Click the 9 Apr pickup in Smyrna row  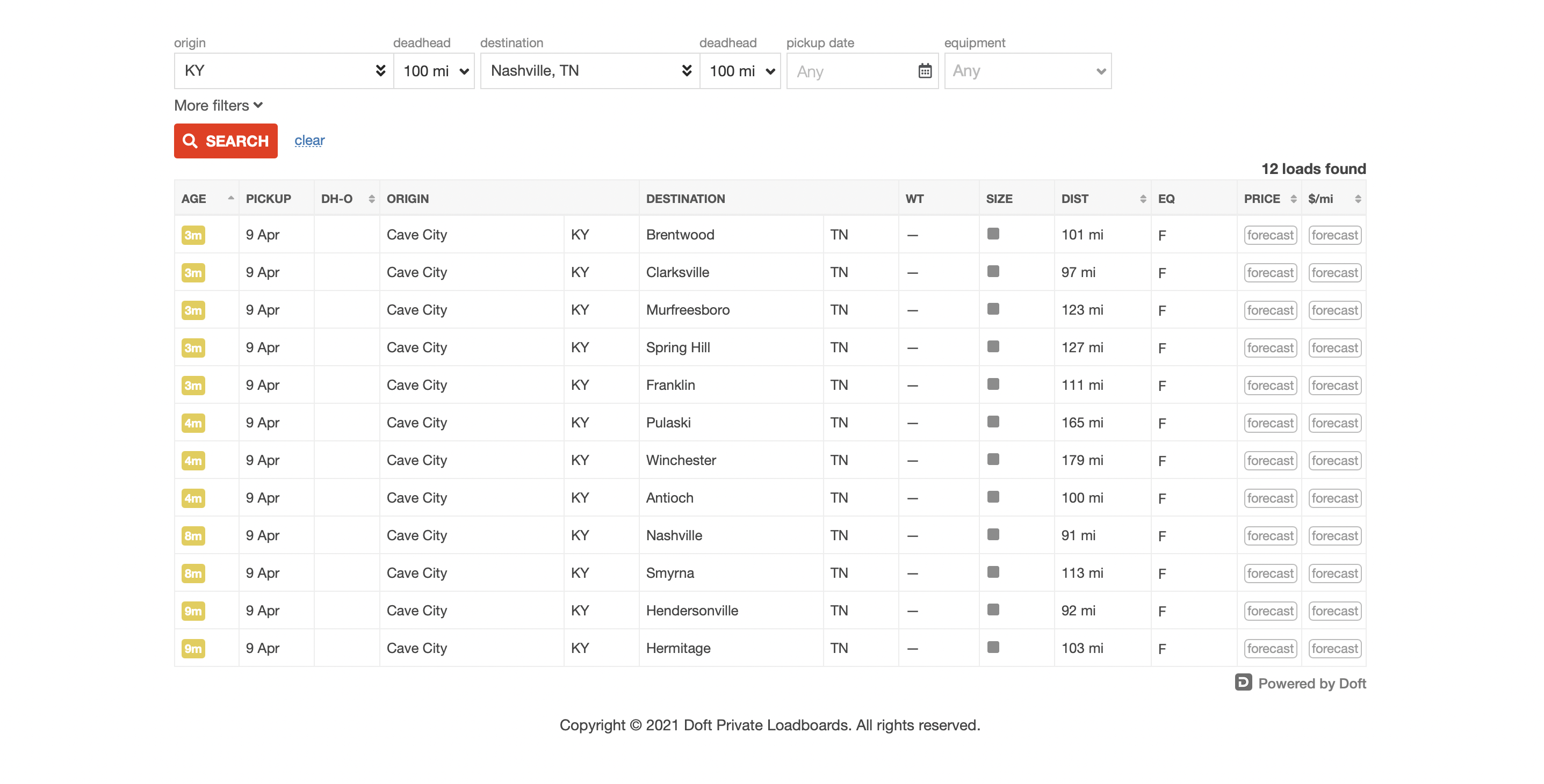[263, 573]
